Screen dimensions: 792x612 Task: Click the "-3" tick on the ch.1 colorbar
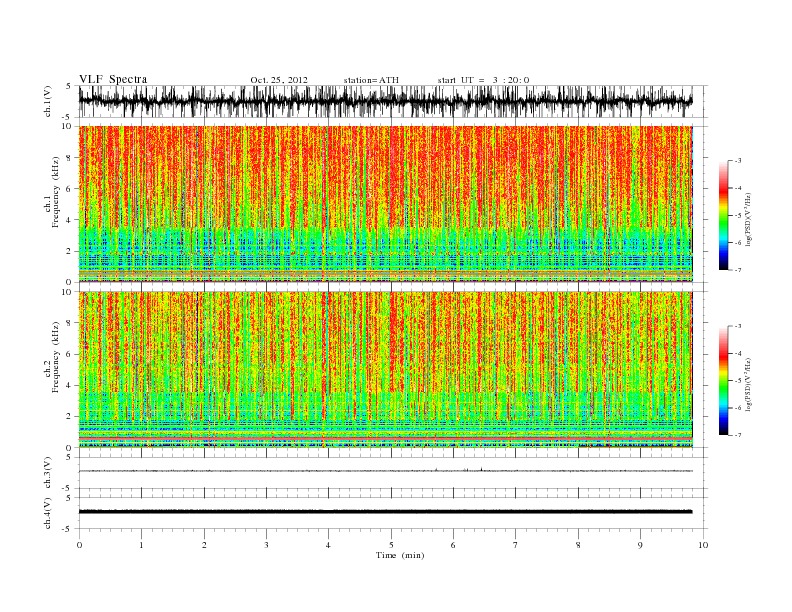click(737, 161)
